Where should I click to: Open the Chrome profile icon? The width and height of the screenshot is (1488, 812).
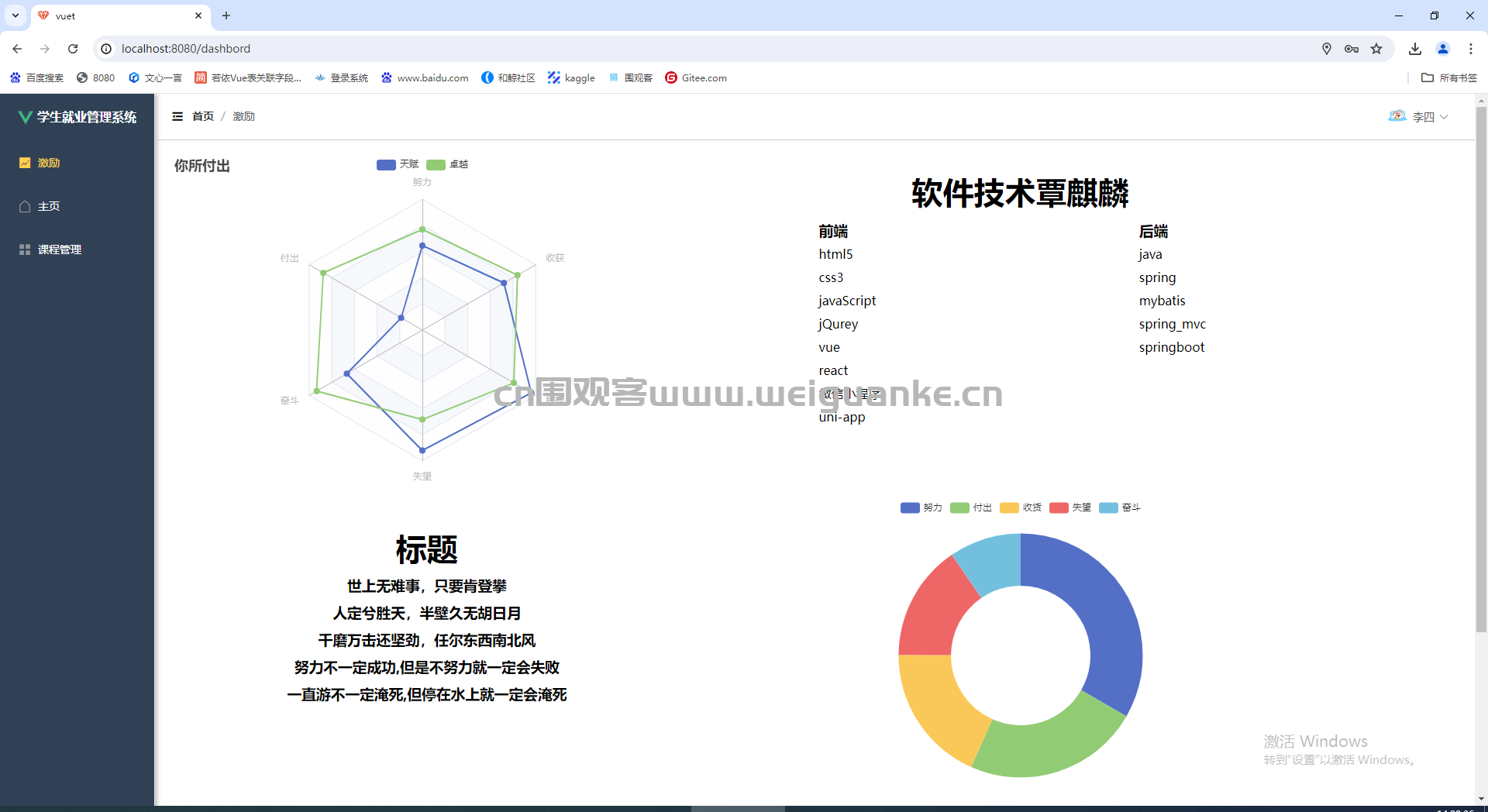click(1443, 49)
